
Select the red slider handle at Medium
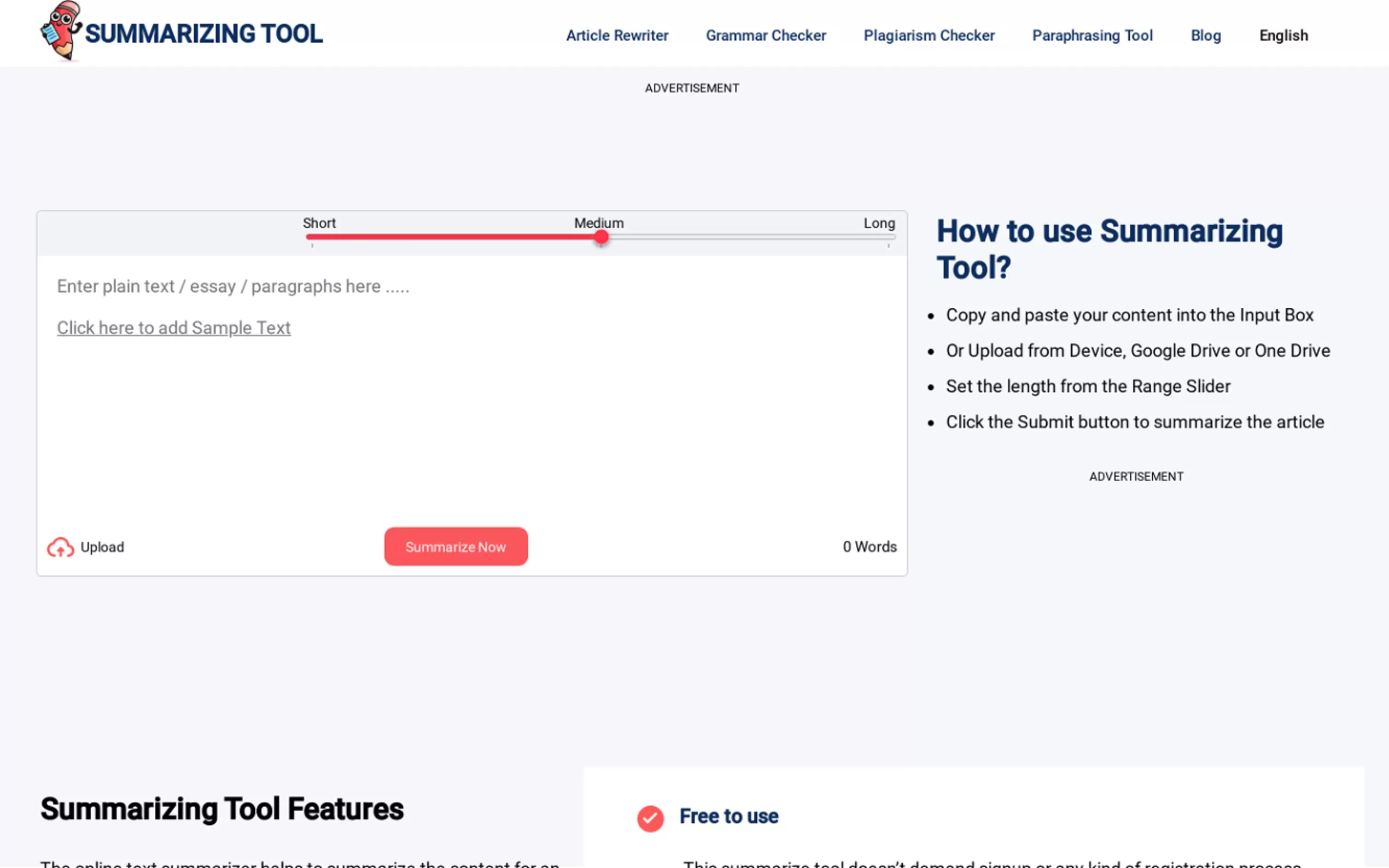pos(600,237)
